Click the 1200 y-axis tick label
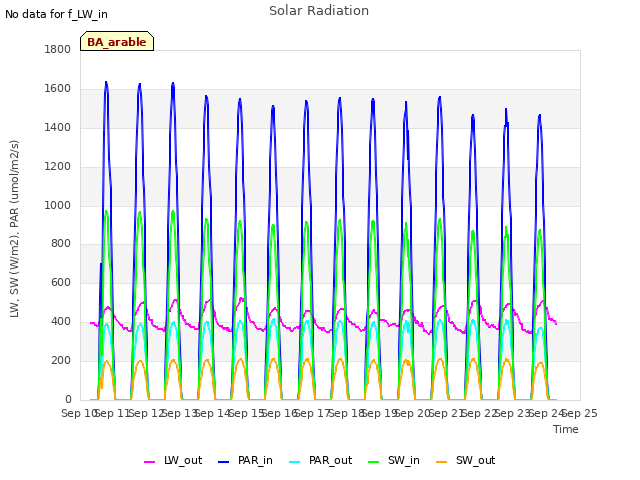This screenshot has height=480, width=640. (58, 167)
